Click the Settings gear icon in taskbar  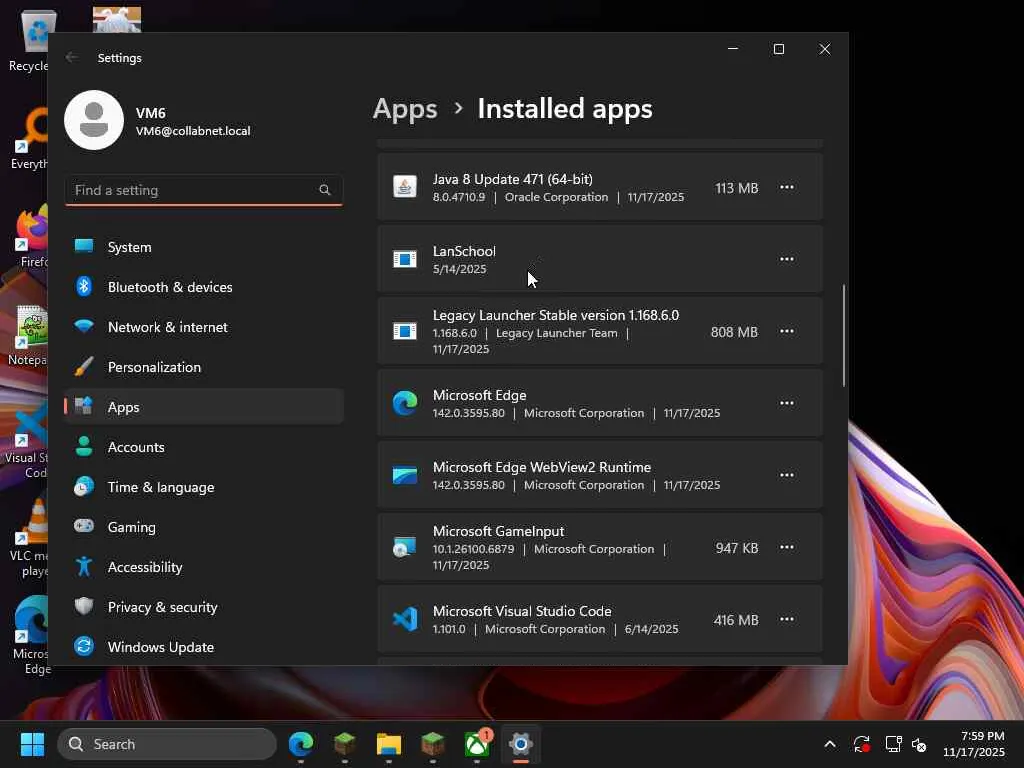pyautogui.click(x=520, y=744)
